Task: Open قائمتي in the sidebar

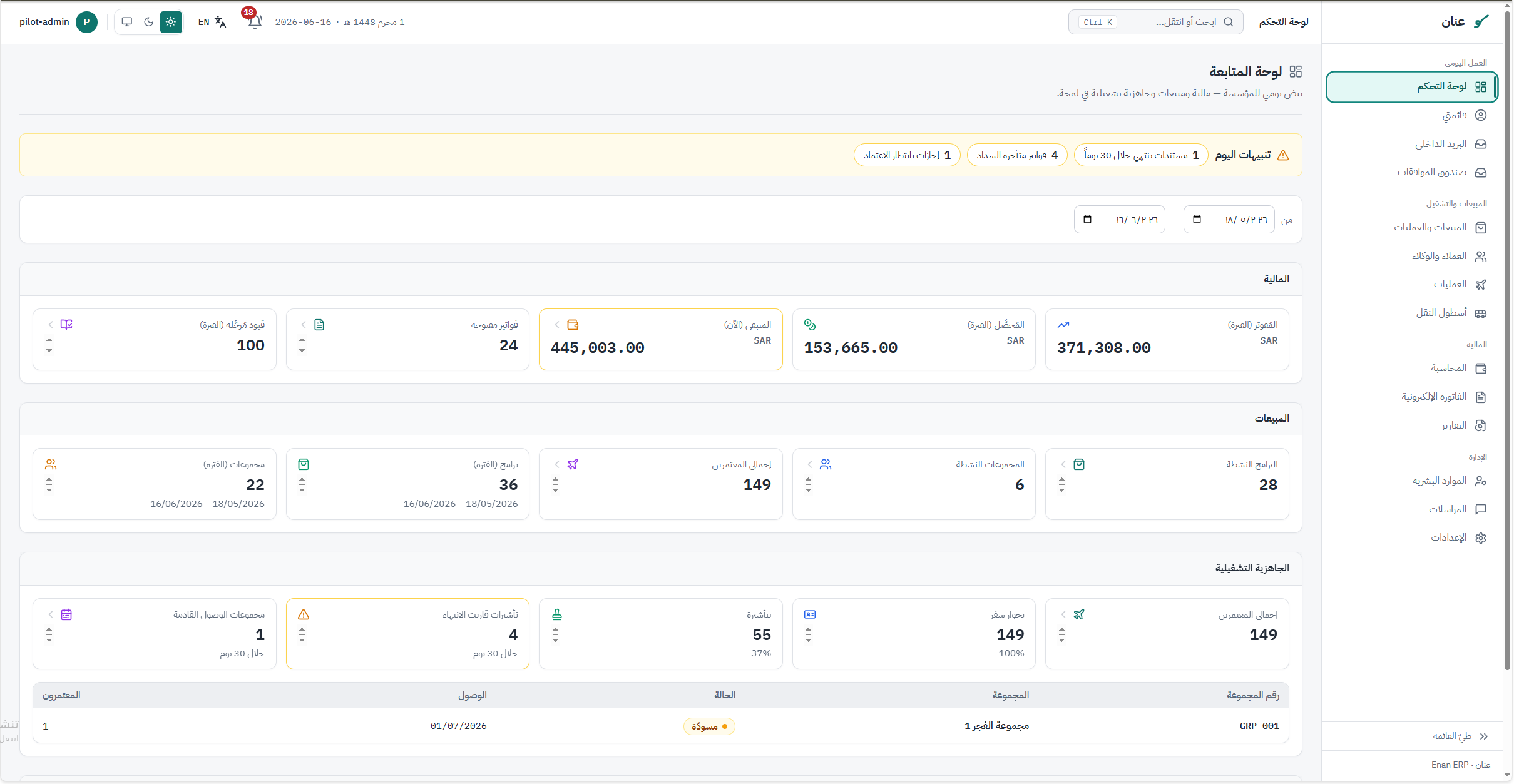Action: tap(1412, 115)
